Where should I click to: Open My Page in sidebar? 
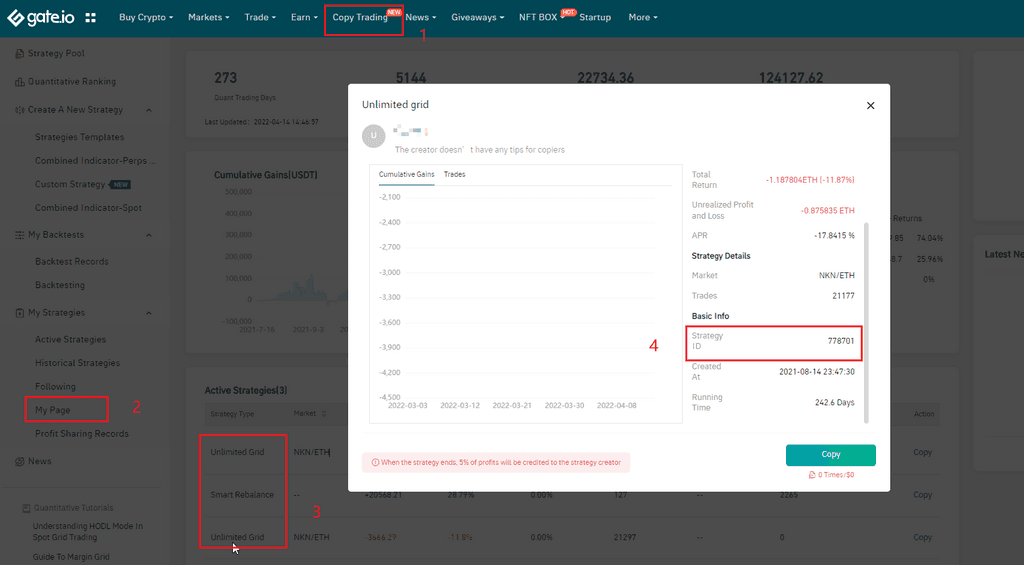coord(53,410)
